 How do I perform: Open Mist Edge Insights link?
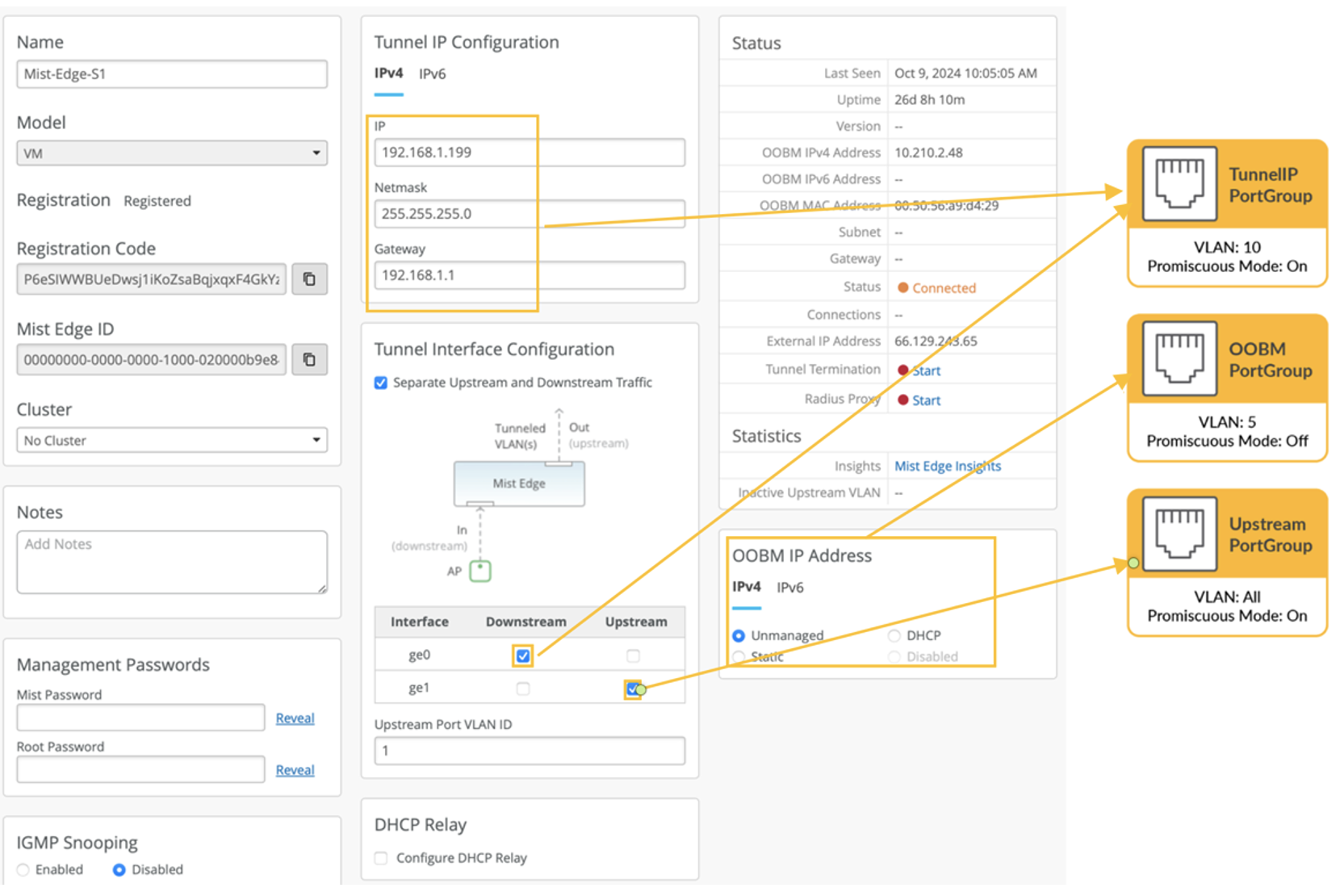[x=948, y=467]
